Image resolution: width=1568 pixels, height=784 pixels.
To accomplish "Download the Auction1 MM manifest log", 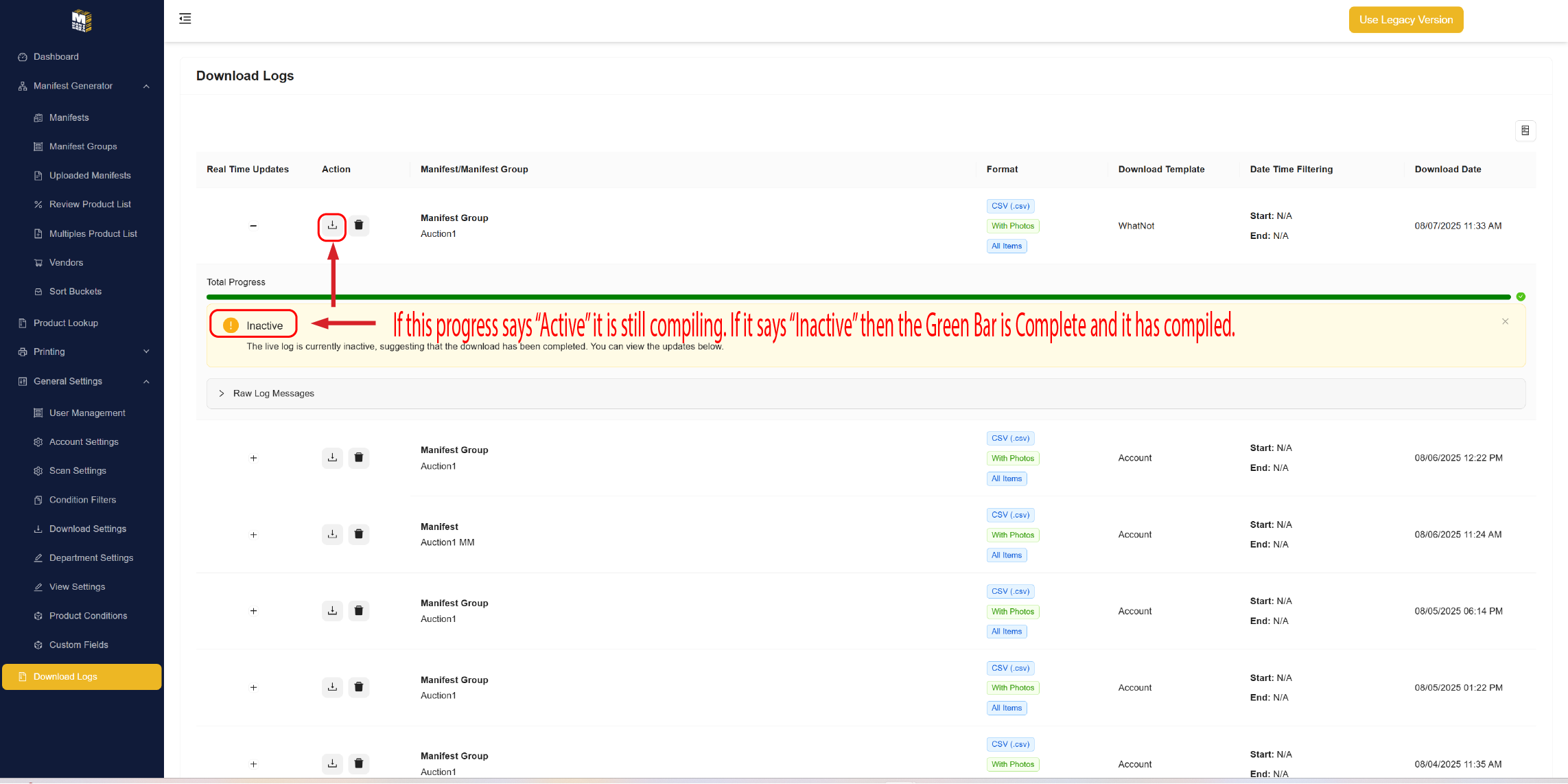I will click(332, 534).
